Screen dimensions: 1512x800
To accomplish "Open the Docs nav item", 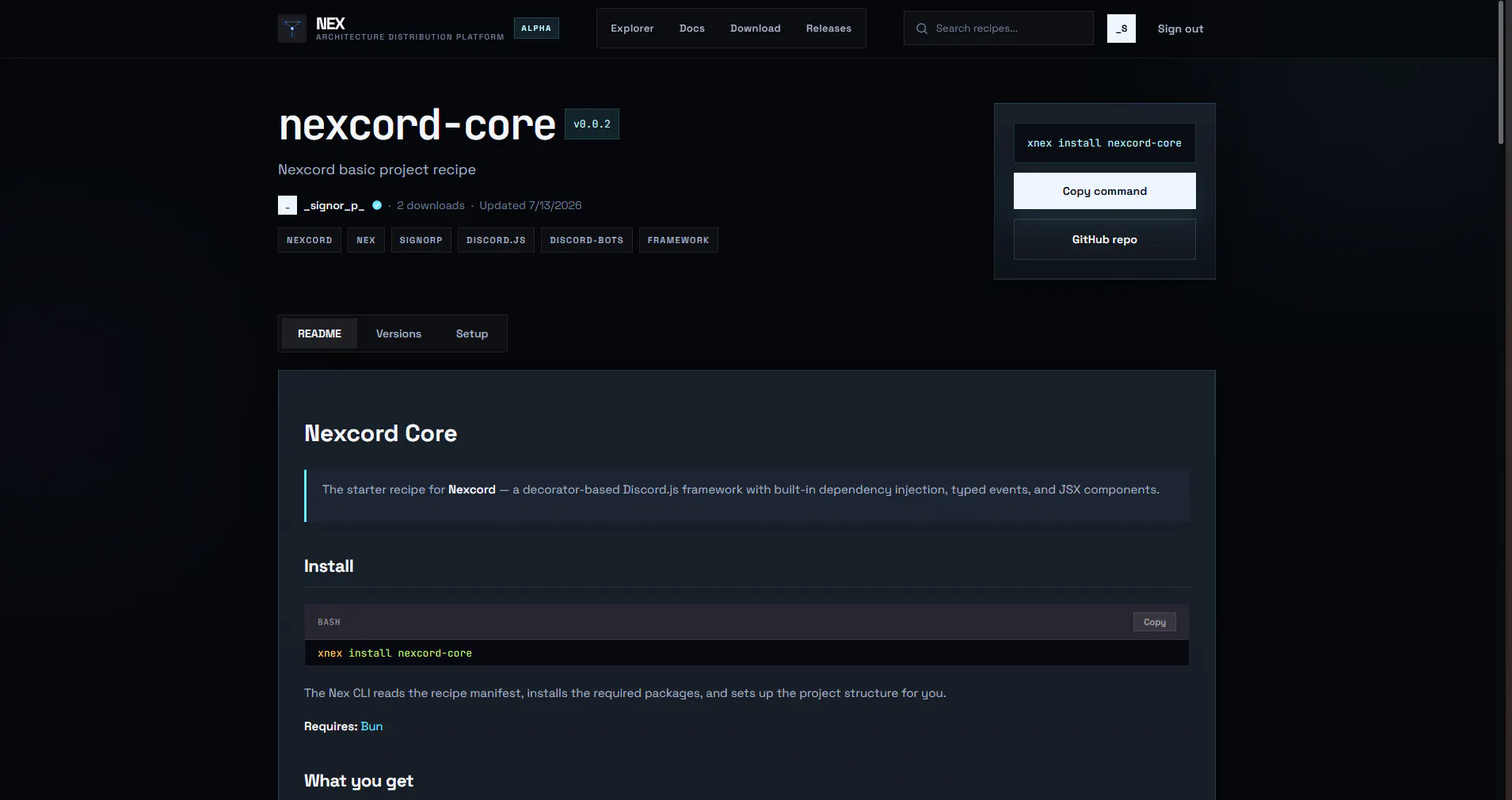I will tap(692, 29).
